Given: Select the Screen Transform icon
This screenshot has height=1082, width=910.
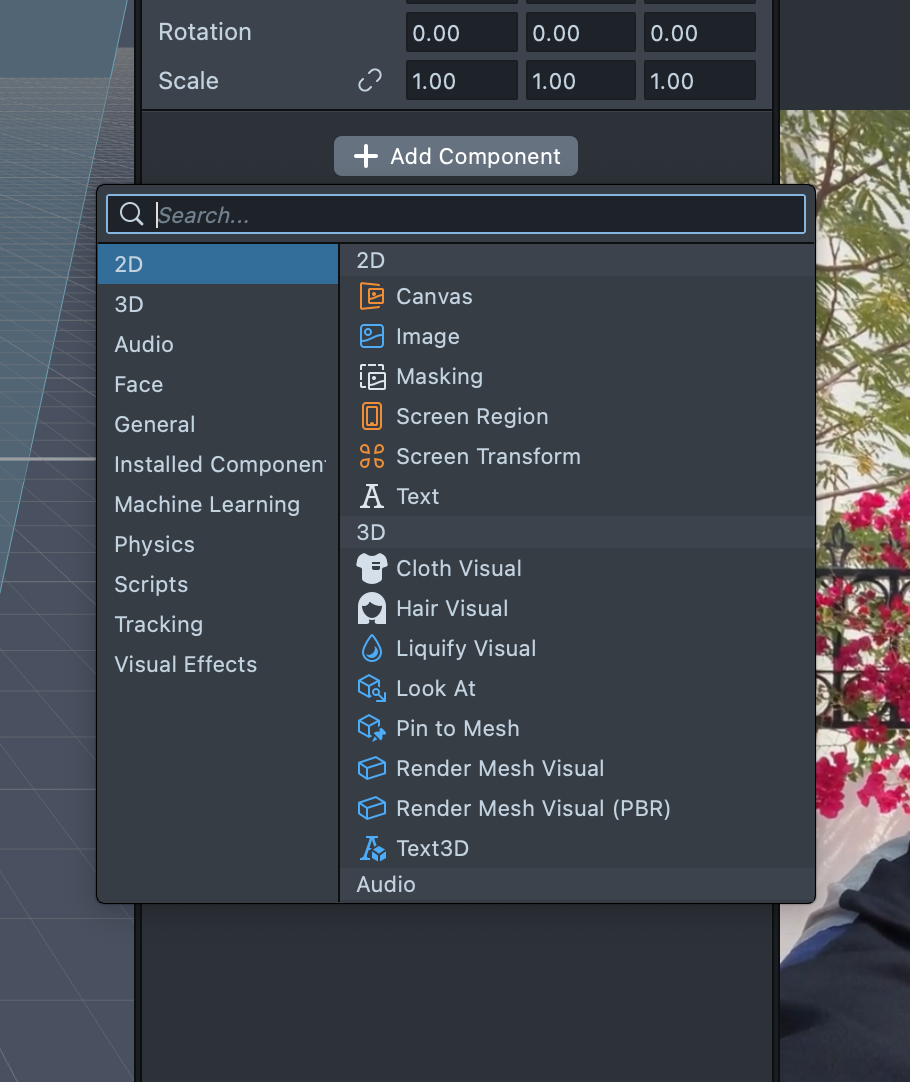Looking at the screenshot, I should click(x=372, y=456).
